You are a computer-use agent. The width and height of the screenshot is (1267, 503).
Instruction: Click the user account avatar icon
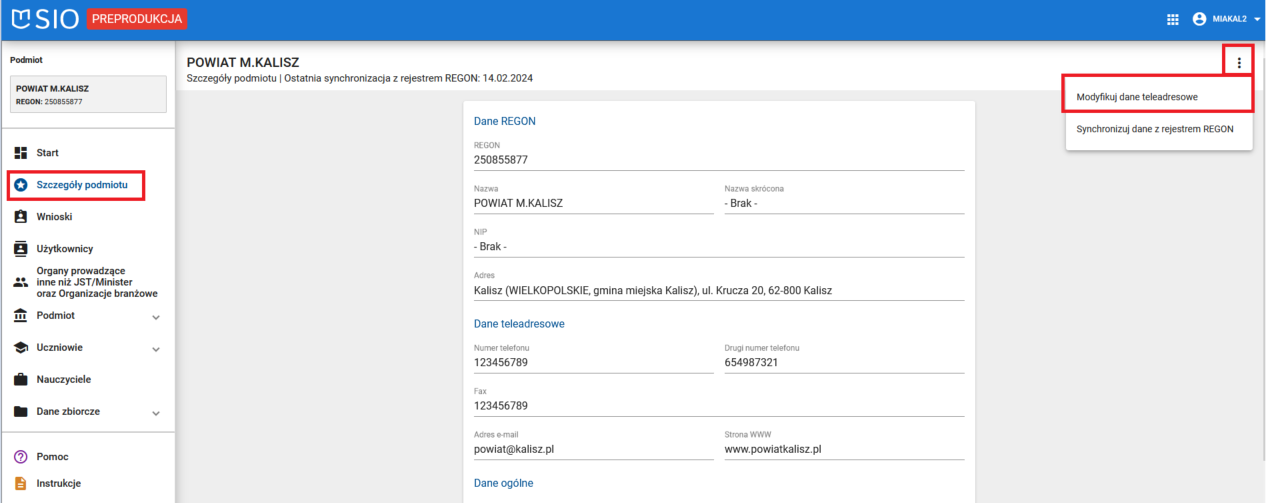click(1200, 19)
